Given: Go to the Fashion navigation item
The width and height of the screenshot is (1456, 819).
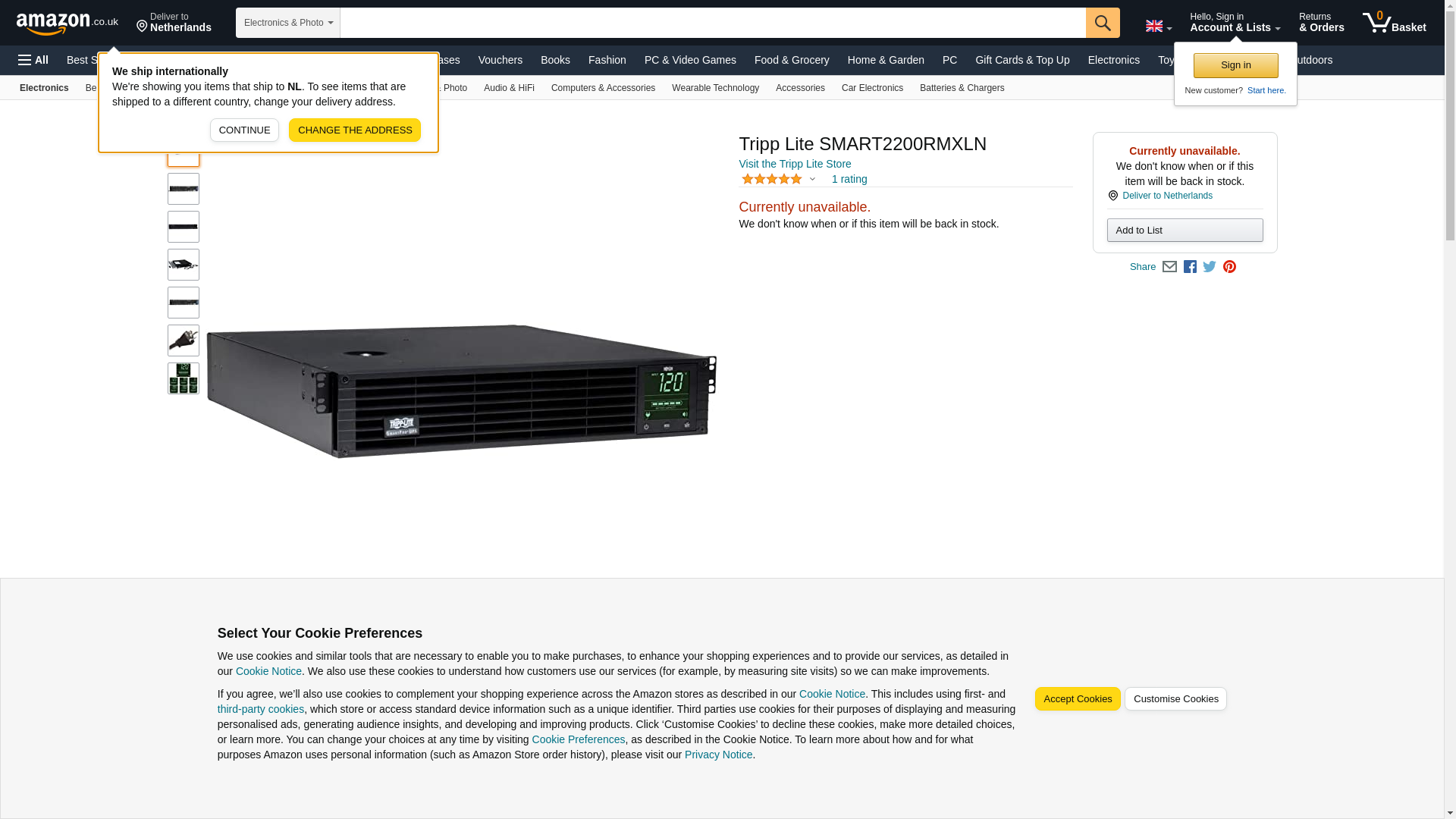Looking at the screenshot, I should pyautogui.click(x=607, y=60).
